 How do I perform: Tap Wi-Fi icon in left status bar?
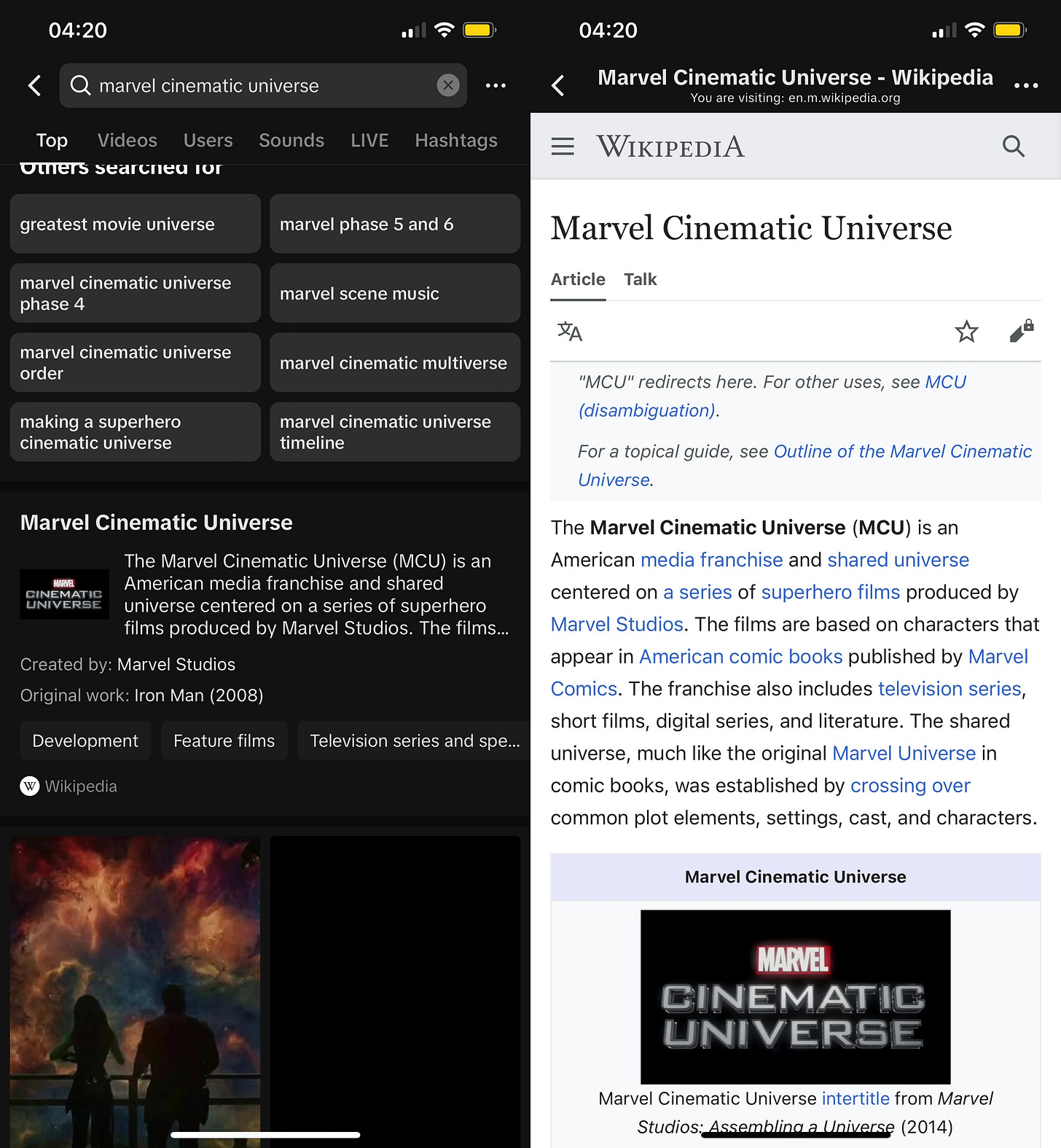444,30
